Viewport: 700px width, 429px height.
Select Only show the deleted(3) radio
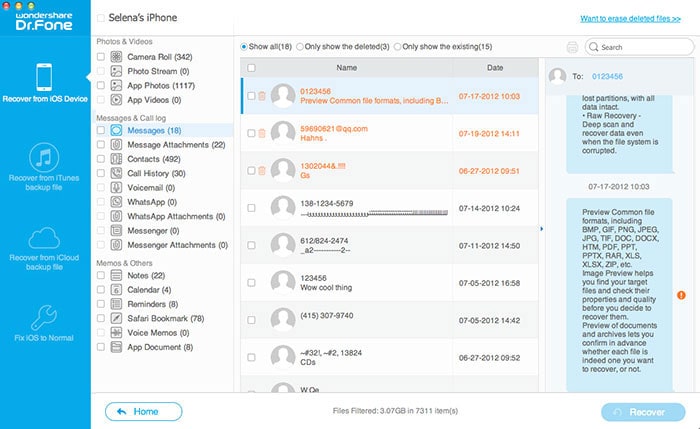click(x=300, y=46)
